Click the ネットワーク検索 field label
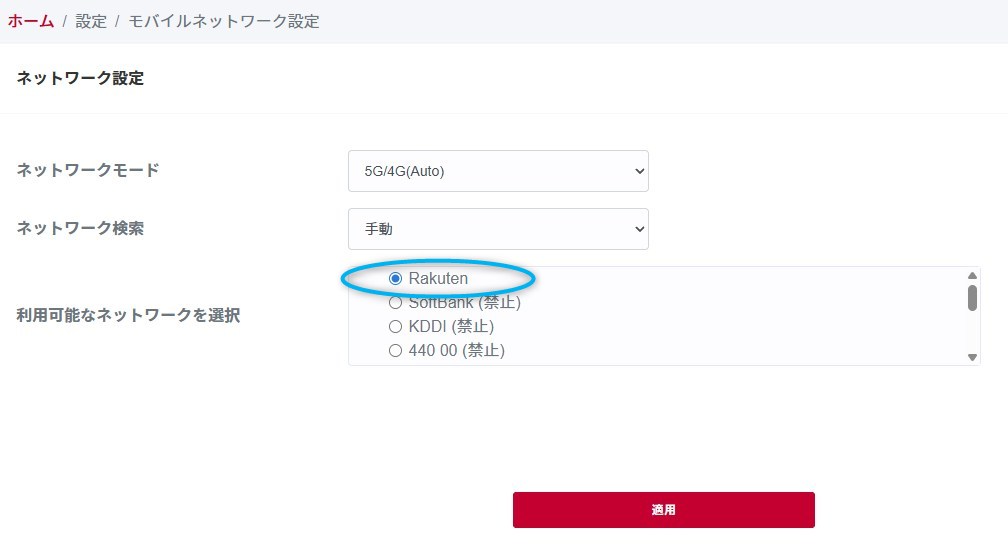 click(x=80, y=228)
